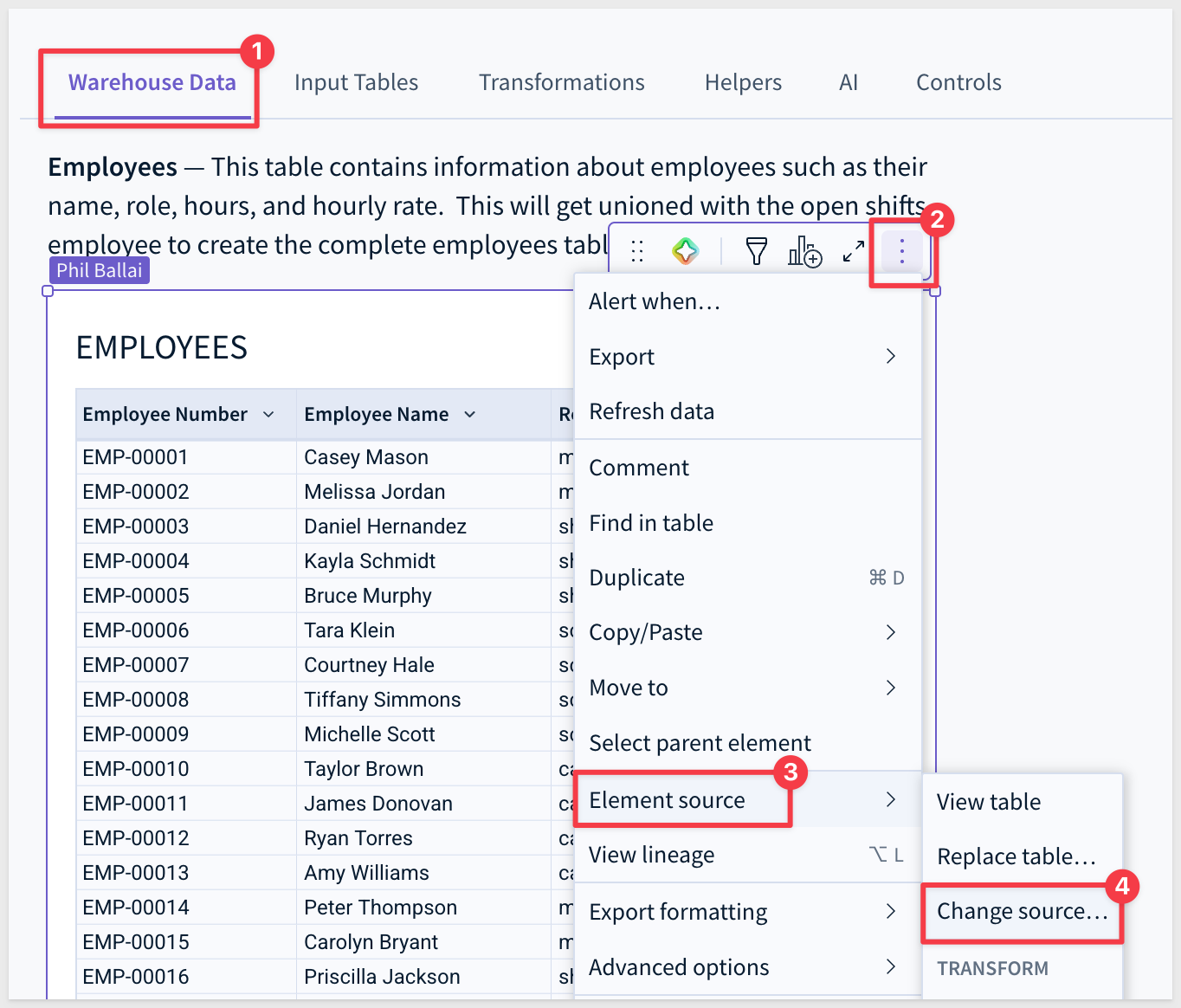Click the Phil Ballai user tag
The width and height of the screenshot is (1181, 1008).
pyautogui.click(x=100, y=270)
